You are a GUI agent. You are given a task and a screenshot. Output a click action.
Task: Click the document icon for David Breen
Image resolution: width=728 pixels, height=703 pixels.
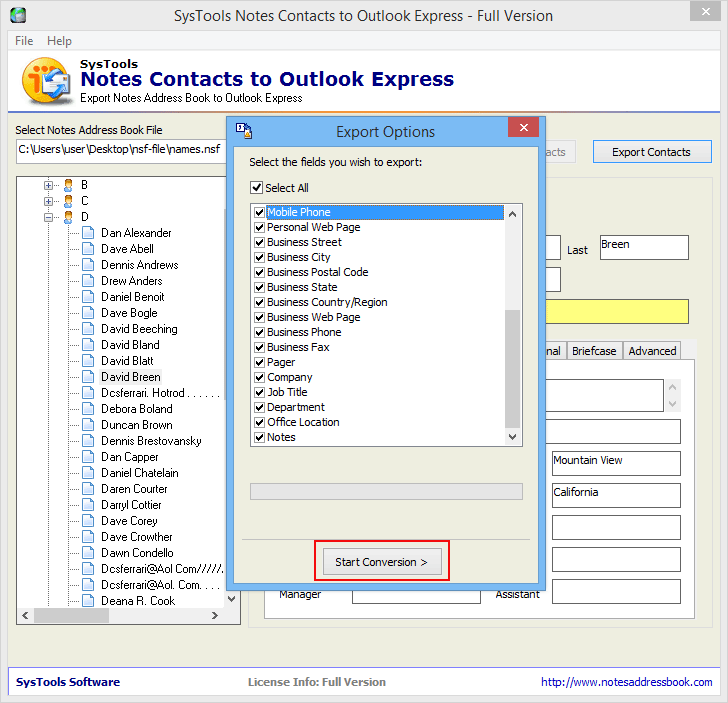point(88,377)
